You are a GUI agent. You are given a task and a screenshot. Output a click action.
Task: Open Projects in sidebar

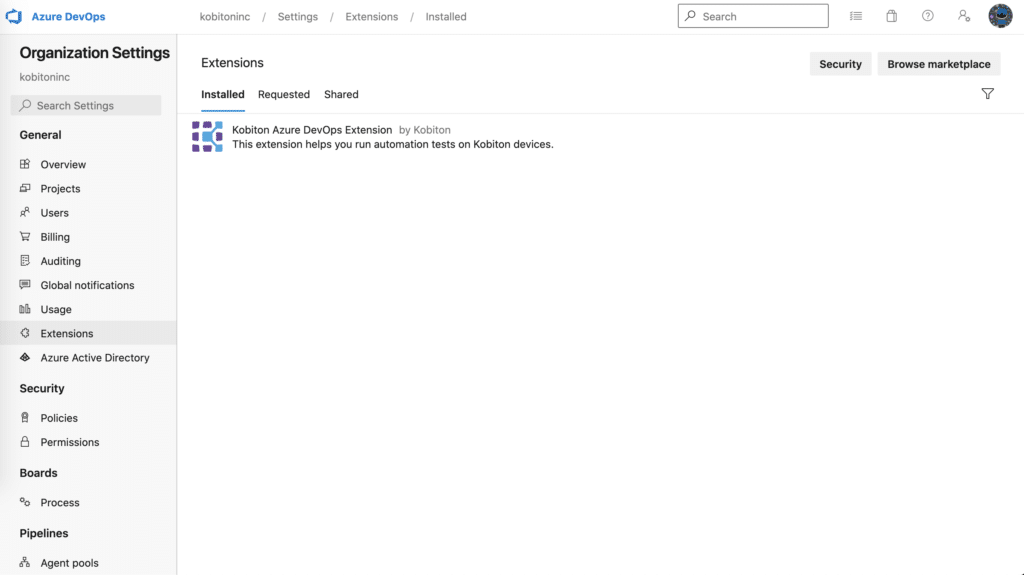(x=60, y=188)
